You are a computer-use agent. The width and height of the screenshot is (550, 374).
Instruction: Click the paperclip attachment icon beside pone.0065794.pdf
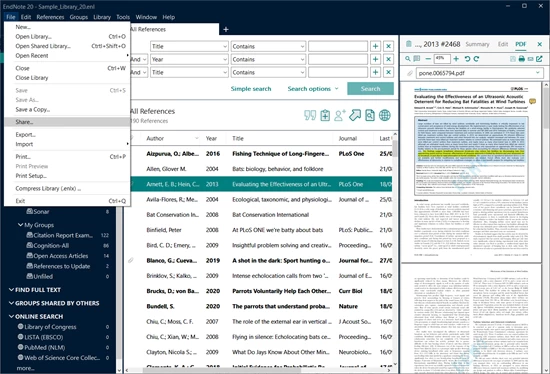click(409, 73)
